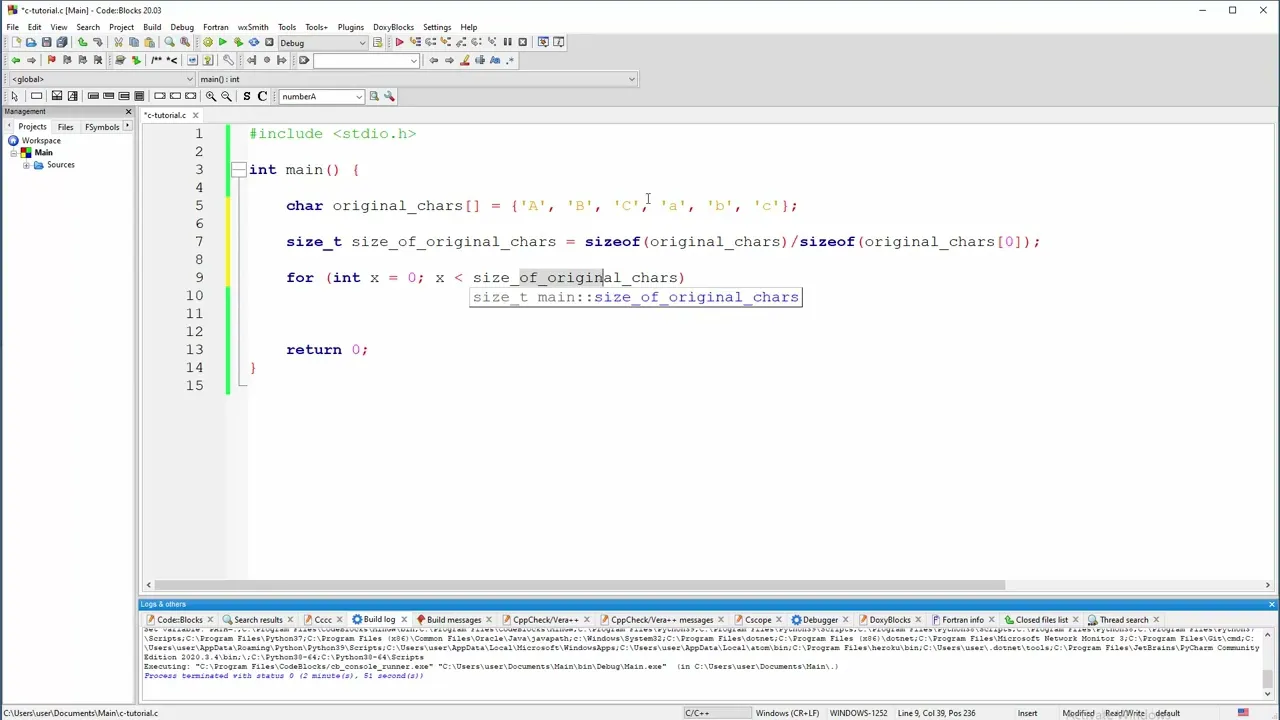
Task: Collapse the int main() code fold marker
Action: tap(238, 170)
